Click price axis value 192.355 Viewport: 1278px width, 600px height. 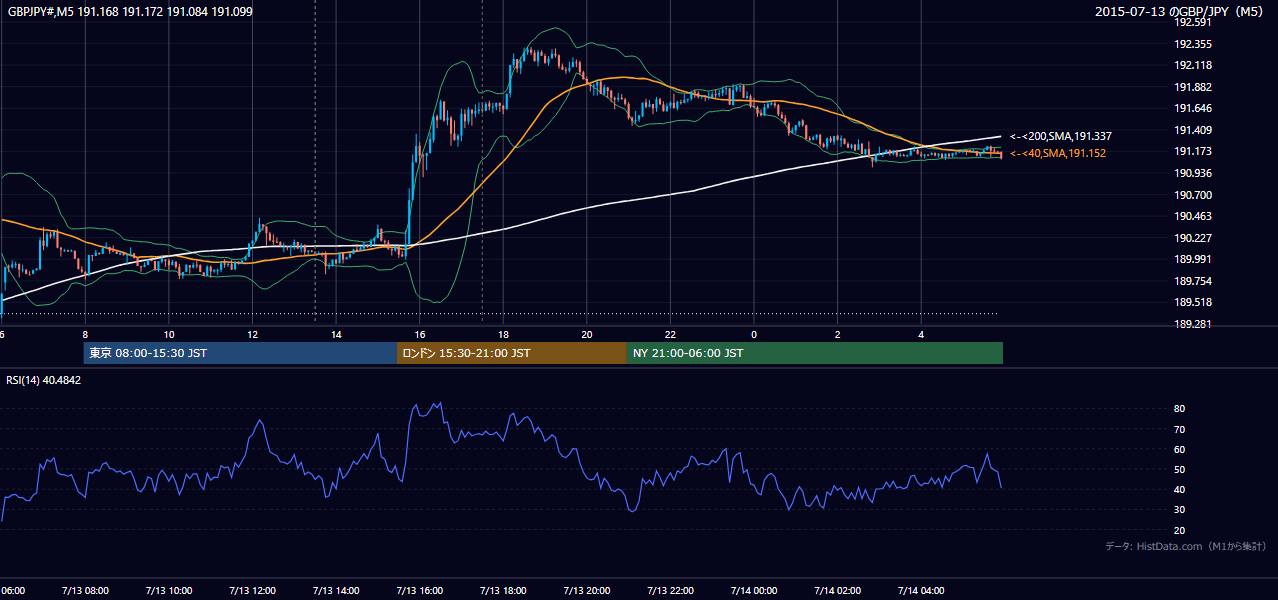coord(1193,44)
